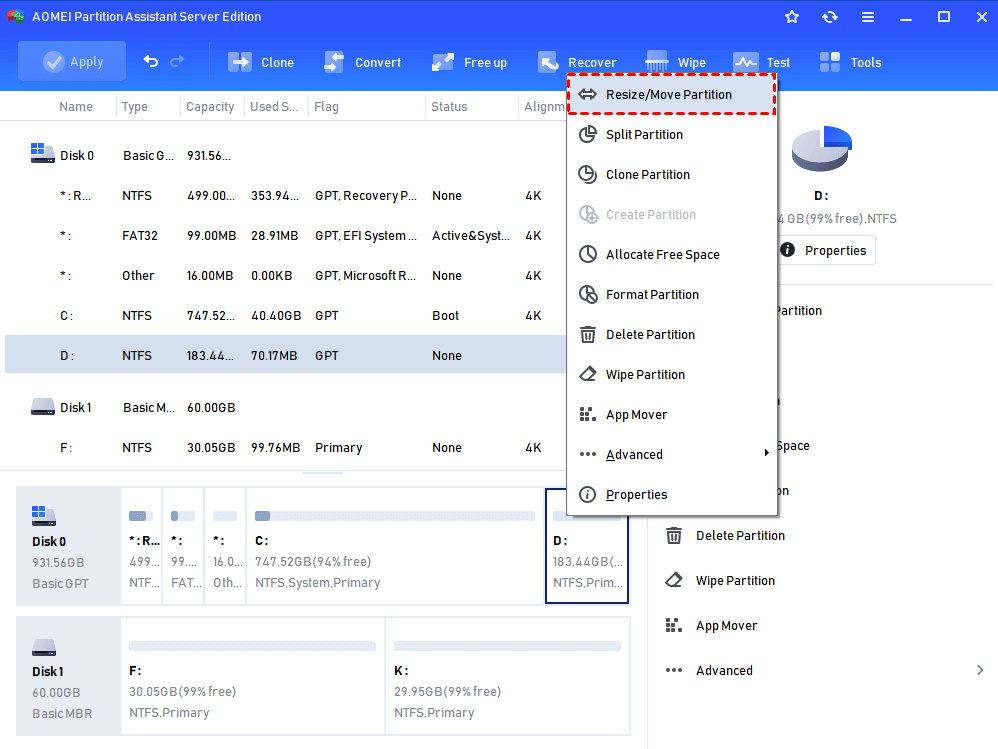The image size is (998, 749).
Task: Click the Properties button in right panel
Action: (x=826, y=250)
